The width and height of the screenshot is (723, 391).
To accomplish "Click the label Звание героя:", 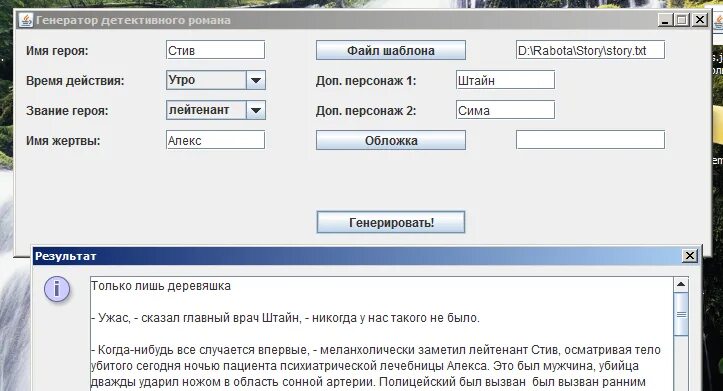I will (67, 111).
